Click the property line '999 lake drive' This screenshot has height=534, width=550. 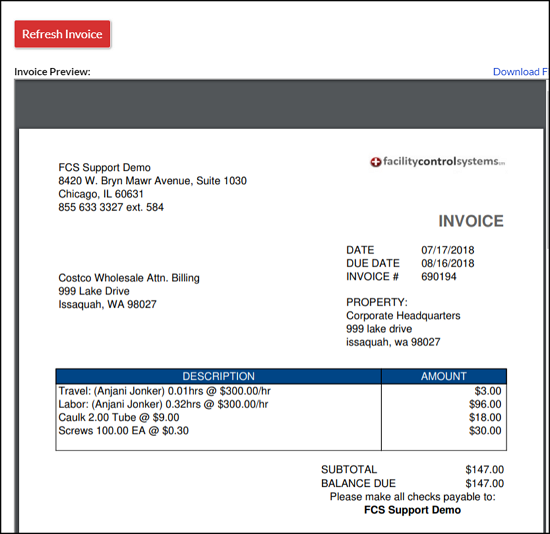click(x=379, y=329)
